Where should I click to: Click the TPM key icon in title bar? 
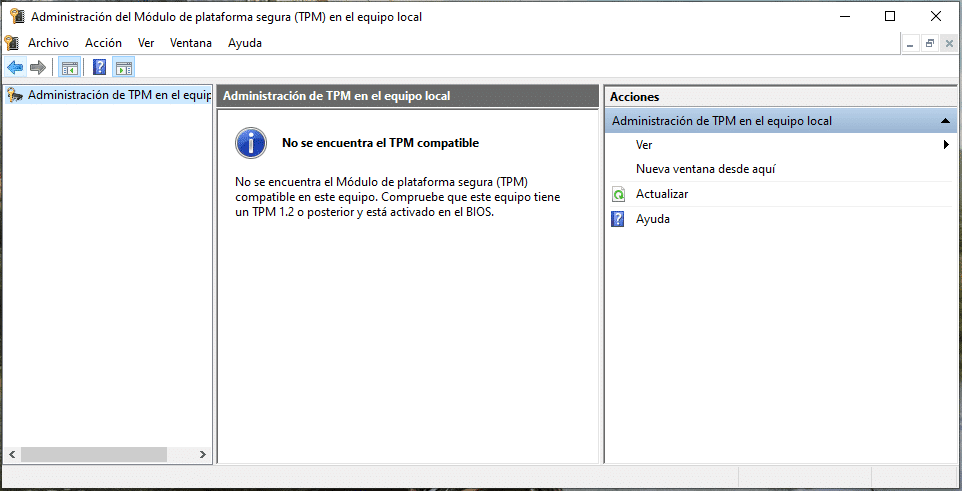(17, 17)
